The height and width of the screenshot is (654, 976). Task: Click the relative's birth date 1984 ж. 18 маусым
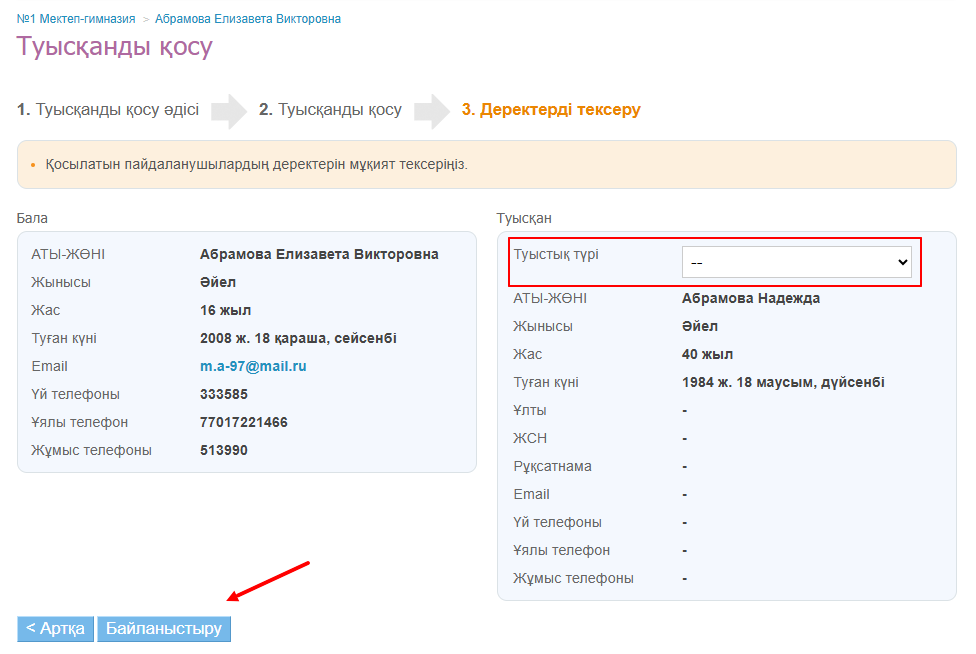783,382
